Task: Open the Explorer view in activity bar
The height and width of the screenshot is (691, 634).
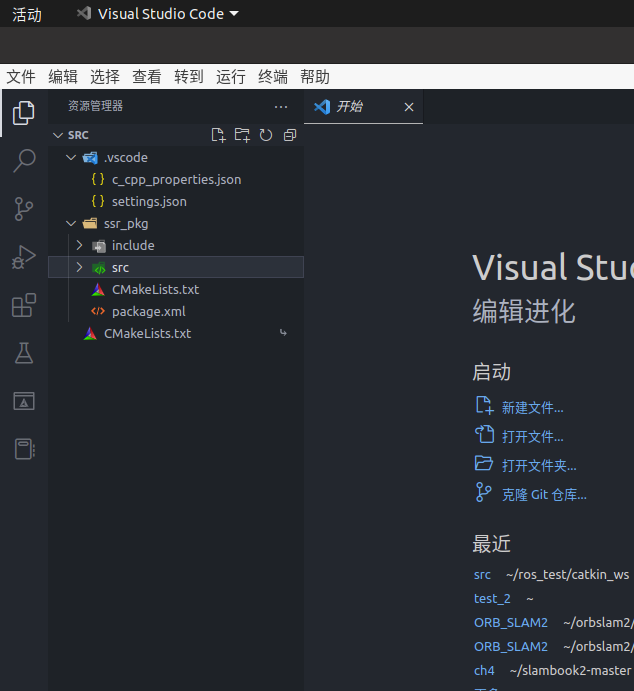Action: click(24, 113)
